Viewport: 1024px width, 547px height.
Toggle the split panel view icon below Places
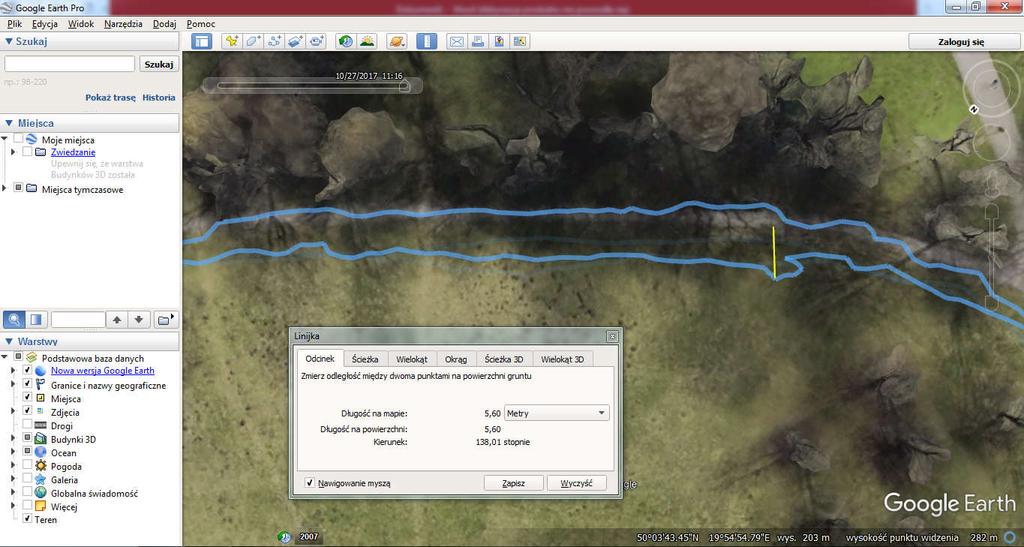pyautogui.click(x=36, y=320)
